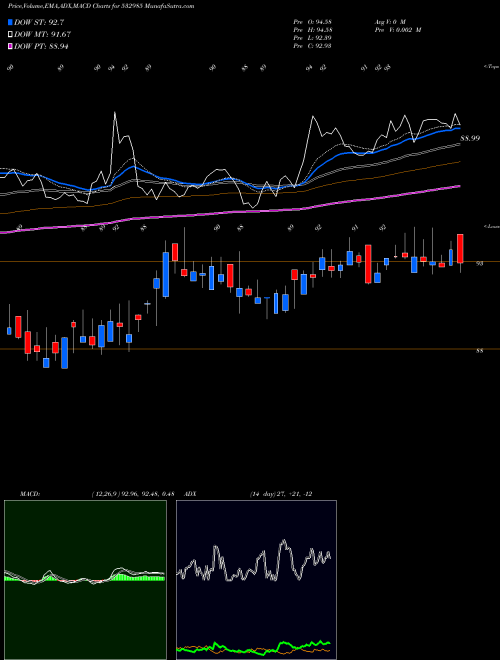This screenshot has height=660, width=500.
Task: Select the 'DOW MT: 91.67' label
Action: click(x=43, y=35)
